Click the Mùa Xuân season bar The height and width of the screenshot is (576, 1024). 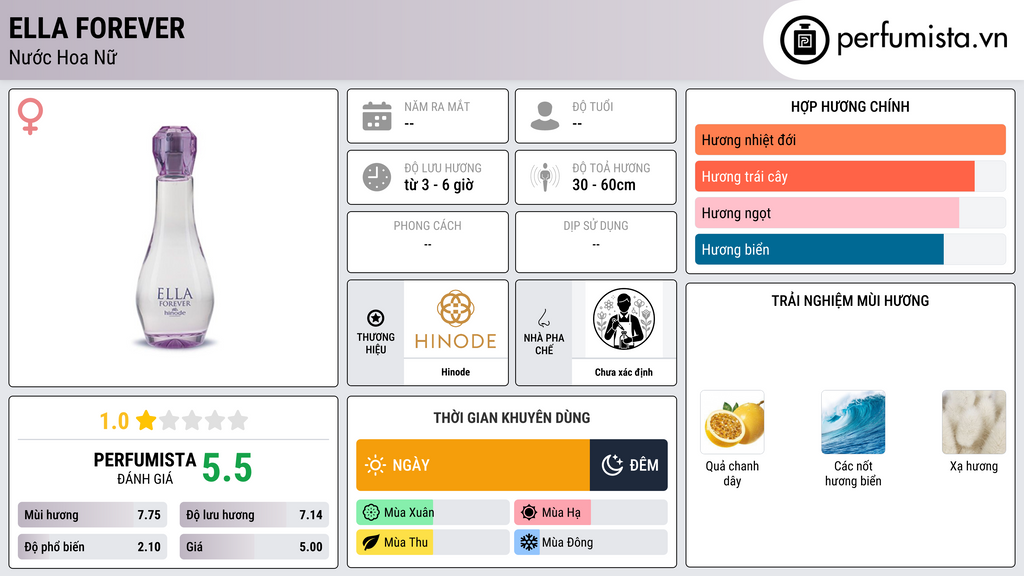pyautogui.click(x=432, y=512)
